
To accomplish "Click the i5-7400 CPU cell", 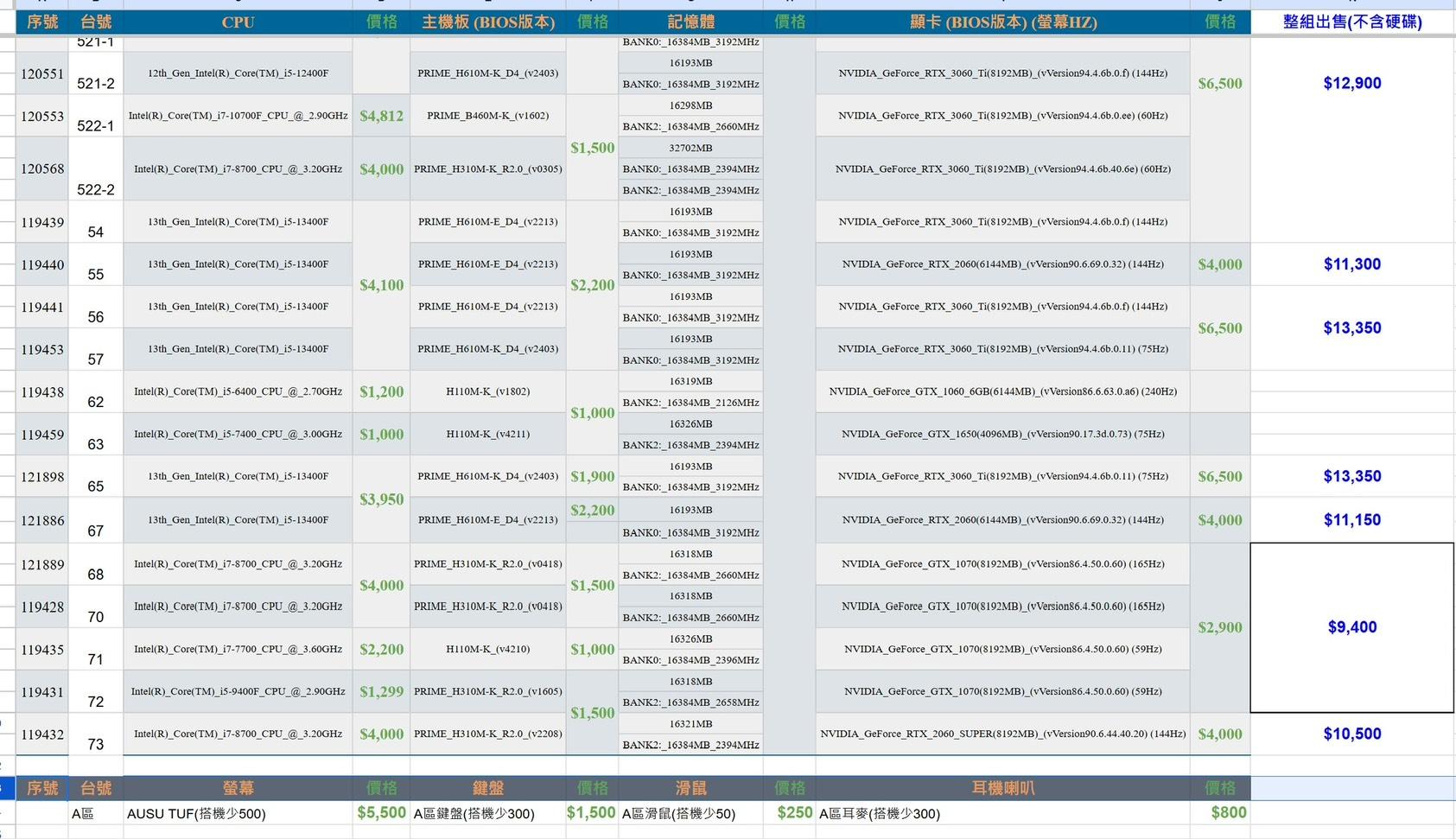I will click(238, 434).
